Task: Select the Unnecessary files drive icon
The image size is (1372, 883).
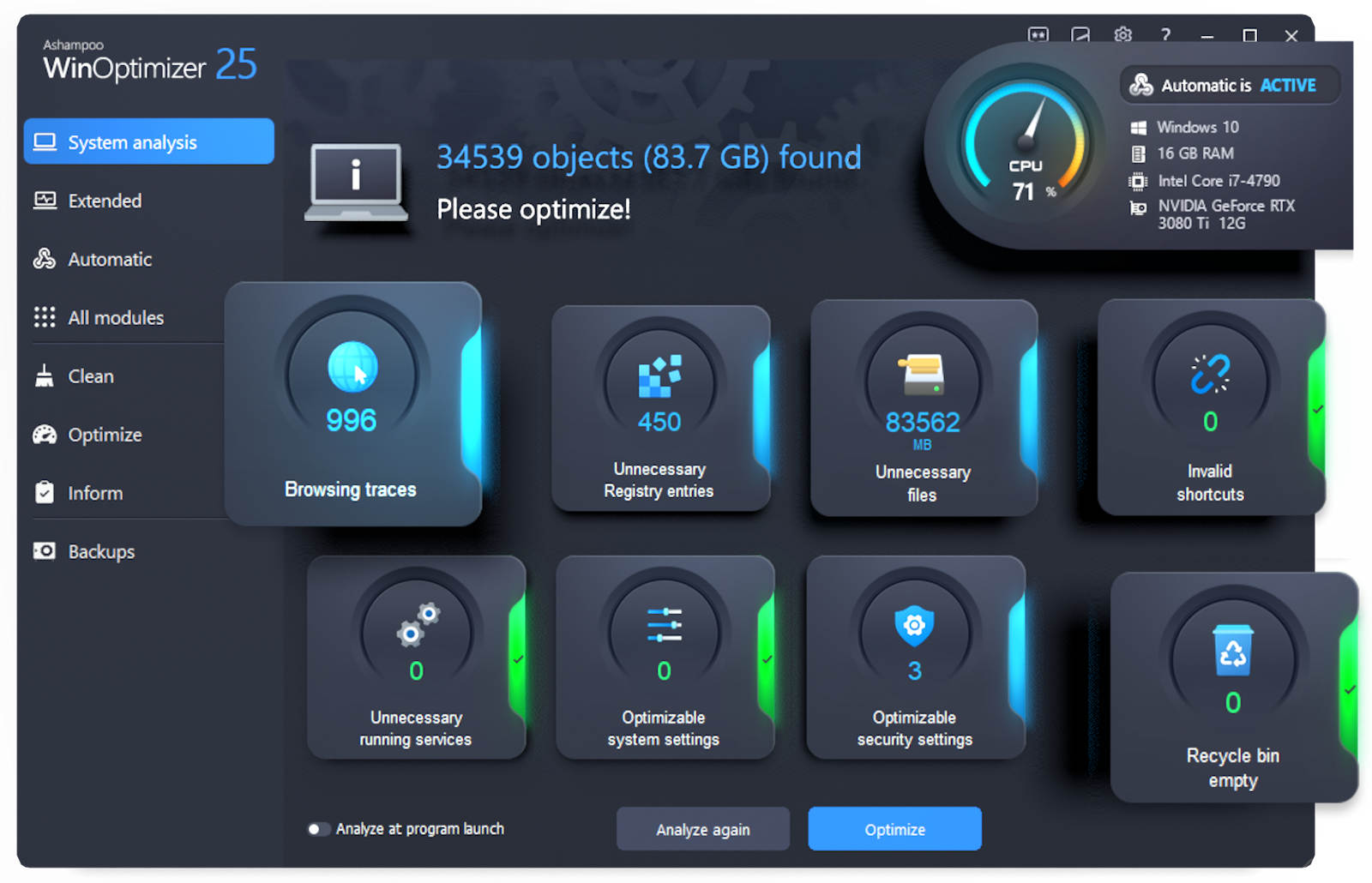Action: [922, 375]
